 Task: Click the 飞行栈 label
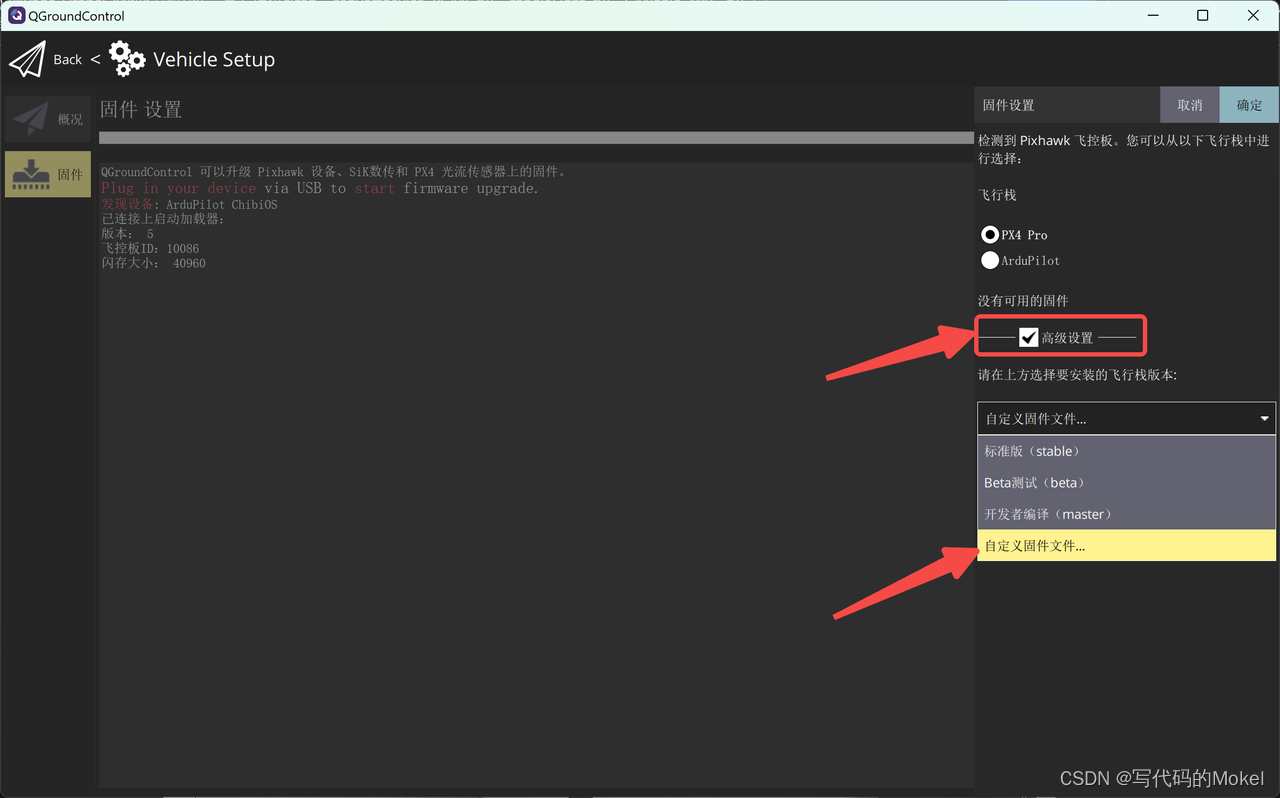[x=997, y=195]
